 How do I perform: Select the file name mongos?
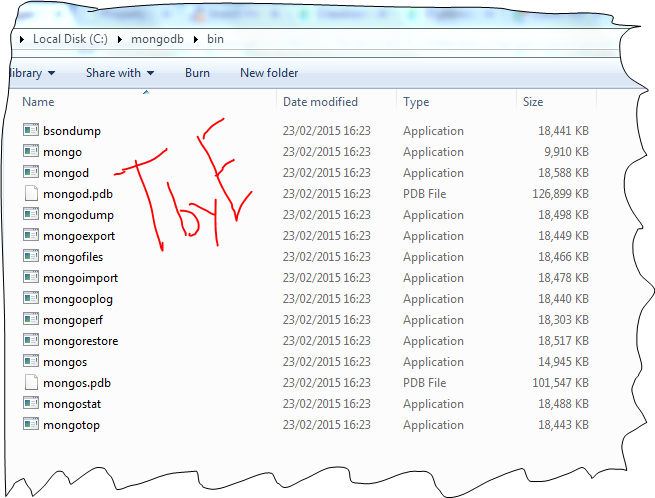coord(65,362)
